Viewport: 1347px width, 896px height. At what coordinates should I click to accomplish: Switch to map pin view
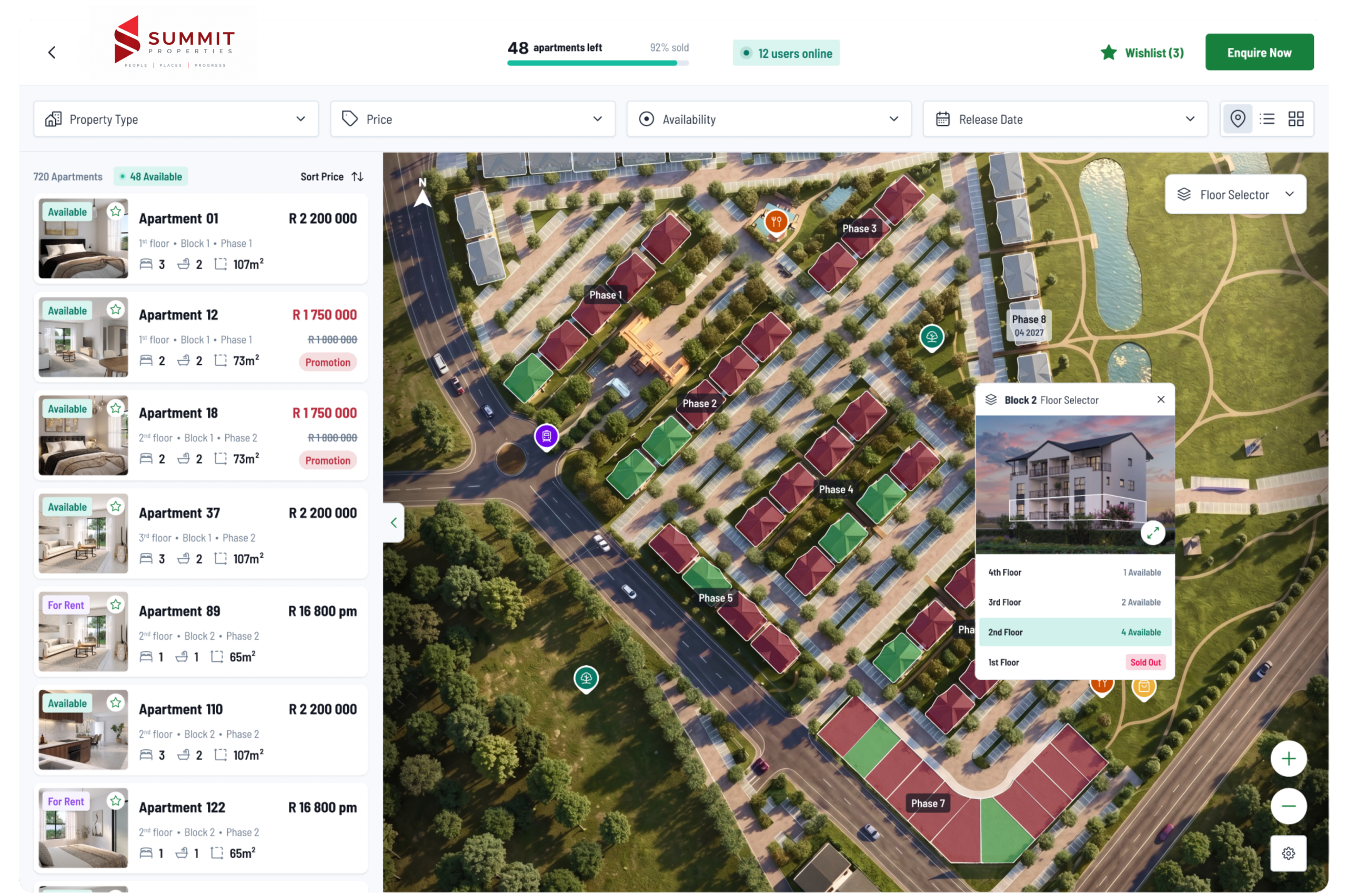(1237, 119)
